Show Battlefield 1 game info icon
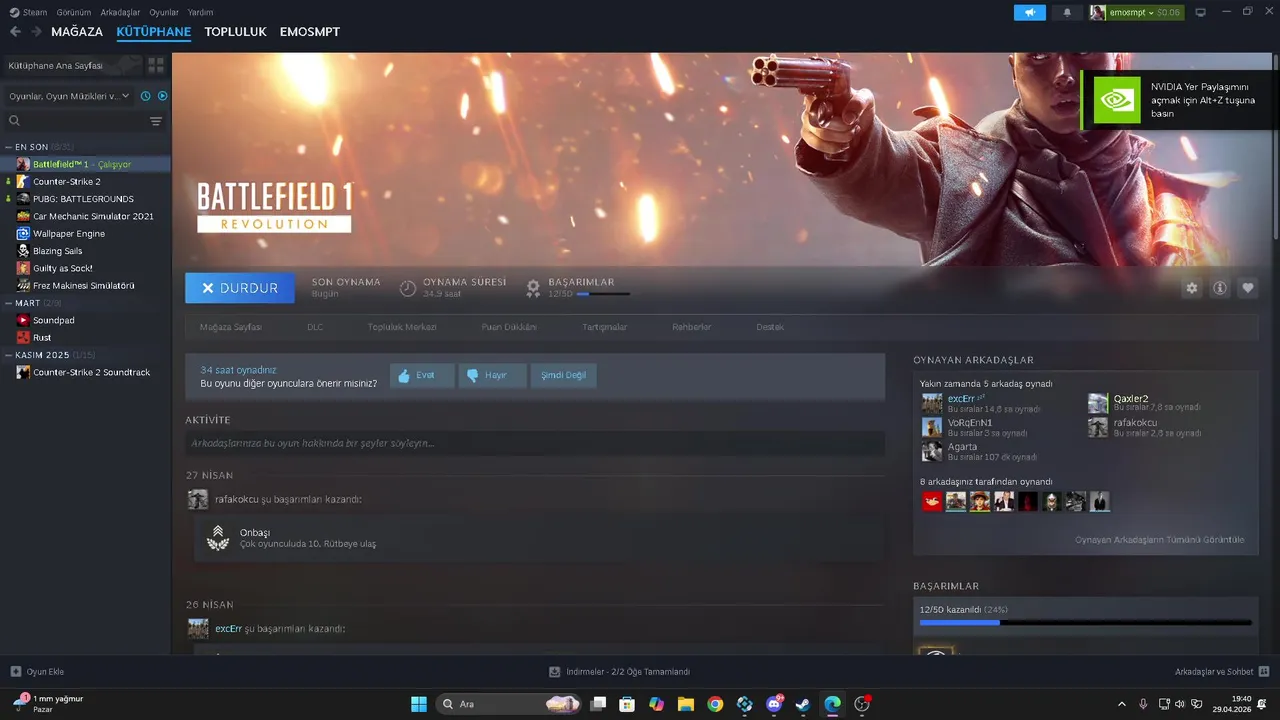This screenshot has height=720, width=1280. coord(1220,288)
